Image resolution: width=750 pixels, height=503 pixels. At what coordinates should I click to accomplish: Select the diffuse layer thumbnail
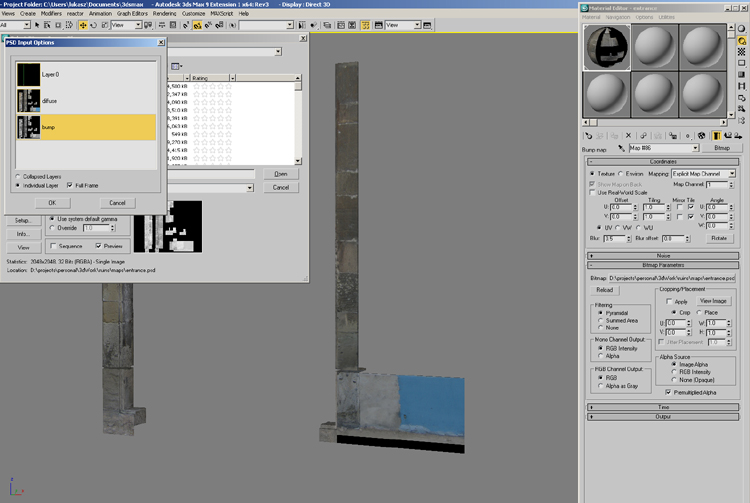point(28,101)
